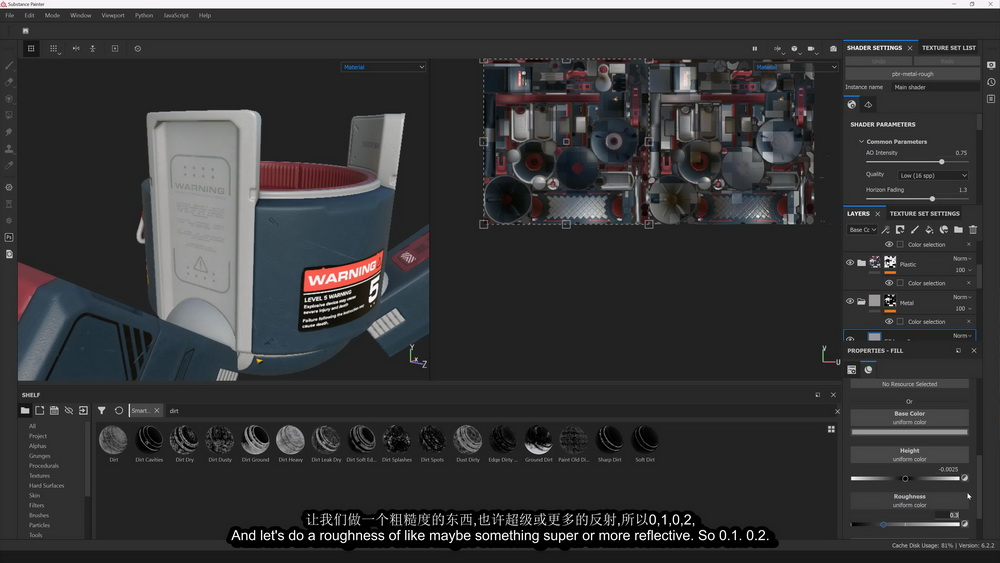The height and width of the screenshot is (563, 1000).
Task: Click the Base Color gray swatch bar
Action: 909,432
